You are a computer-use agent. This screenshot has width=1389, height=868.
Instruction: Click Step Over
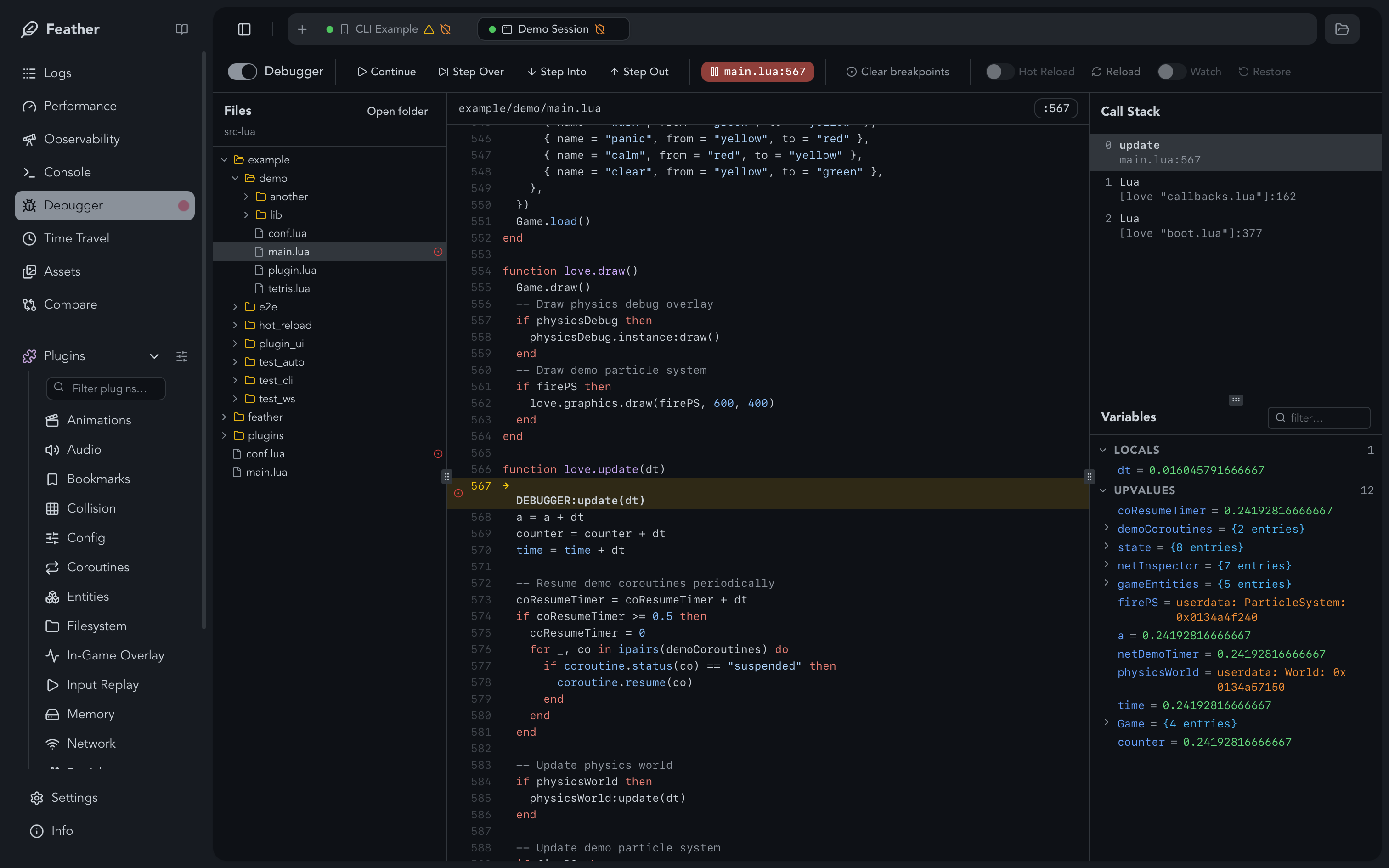coord(471,72)
